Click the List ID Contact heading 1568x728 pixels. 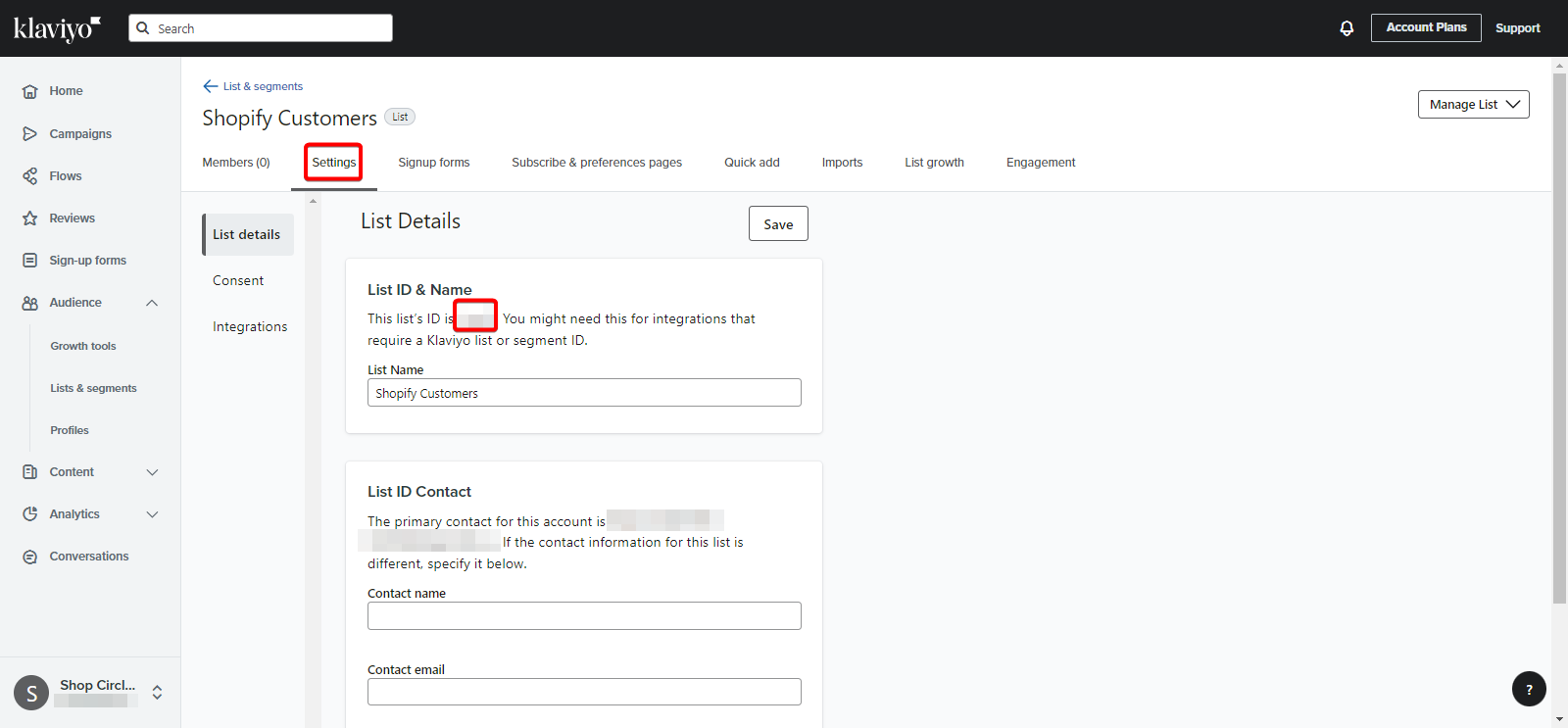(x=419, y=492)
